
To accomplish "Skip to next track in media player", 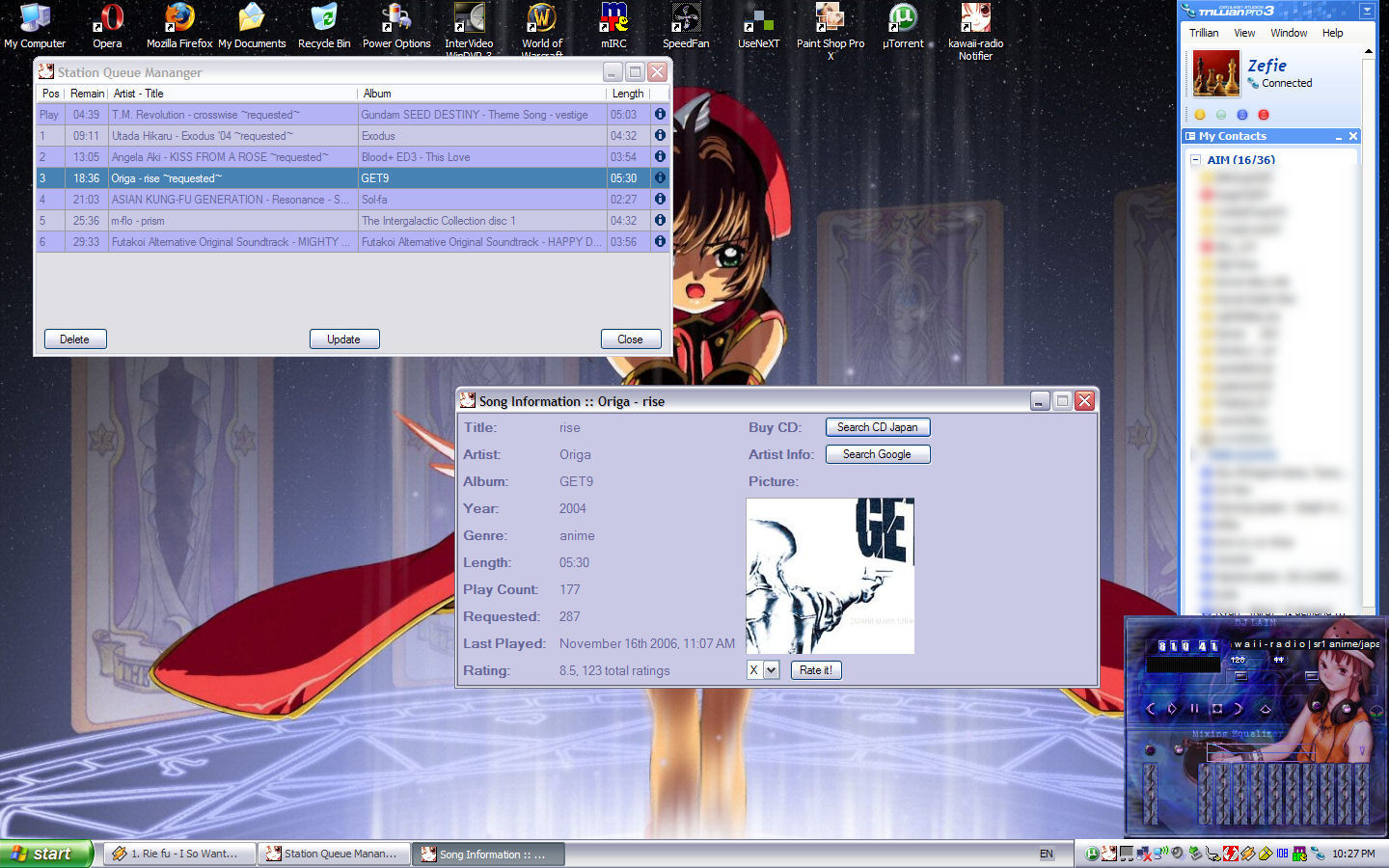I will 1239,709.
